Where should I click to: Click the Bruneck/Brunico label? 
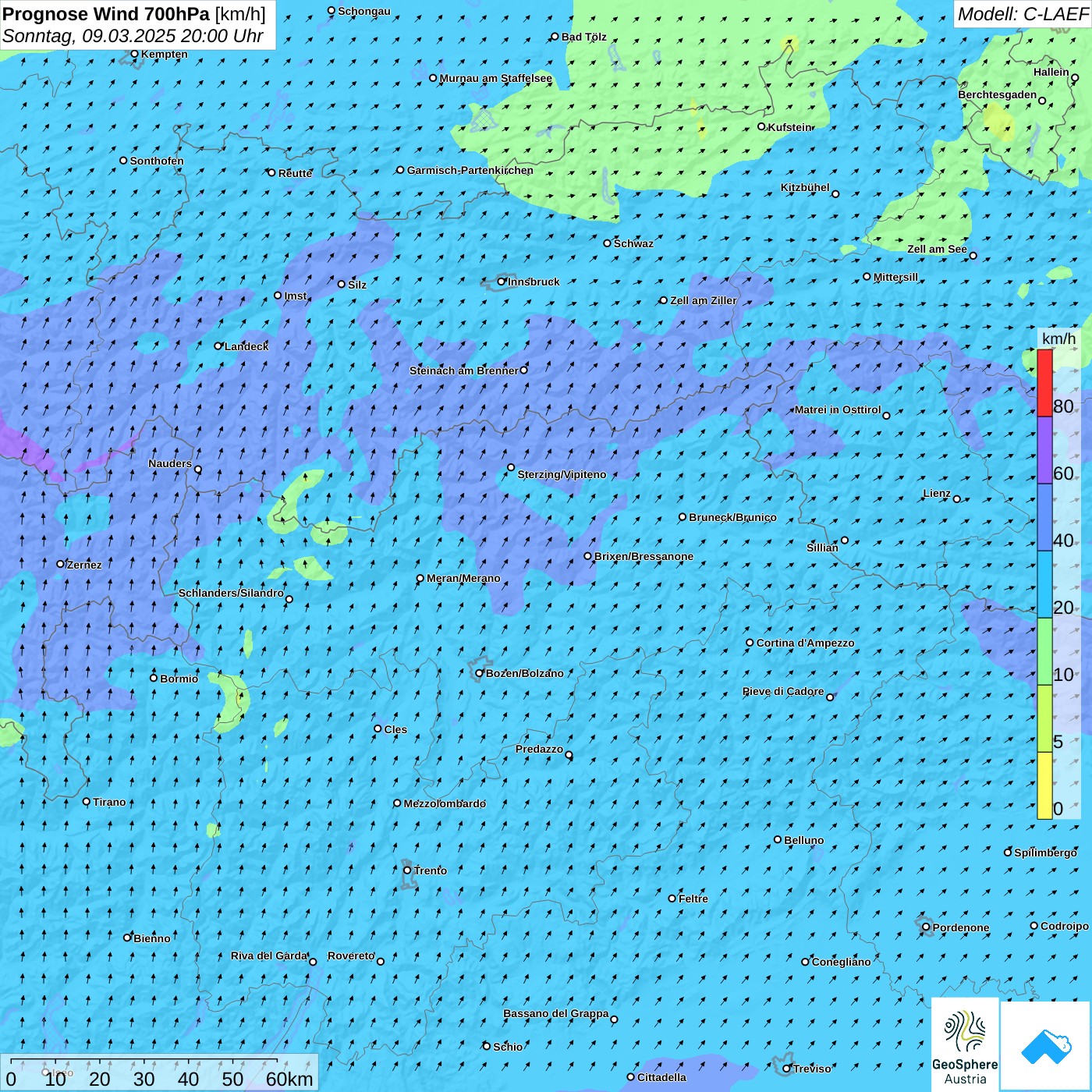[x=732, y=517]
